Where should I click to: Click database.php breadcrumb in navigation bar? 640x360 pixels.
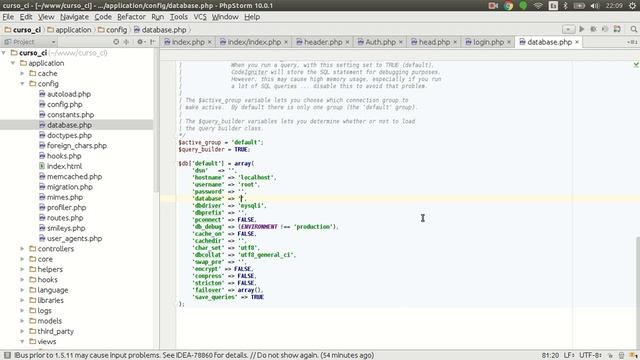[160, 30]
